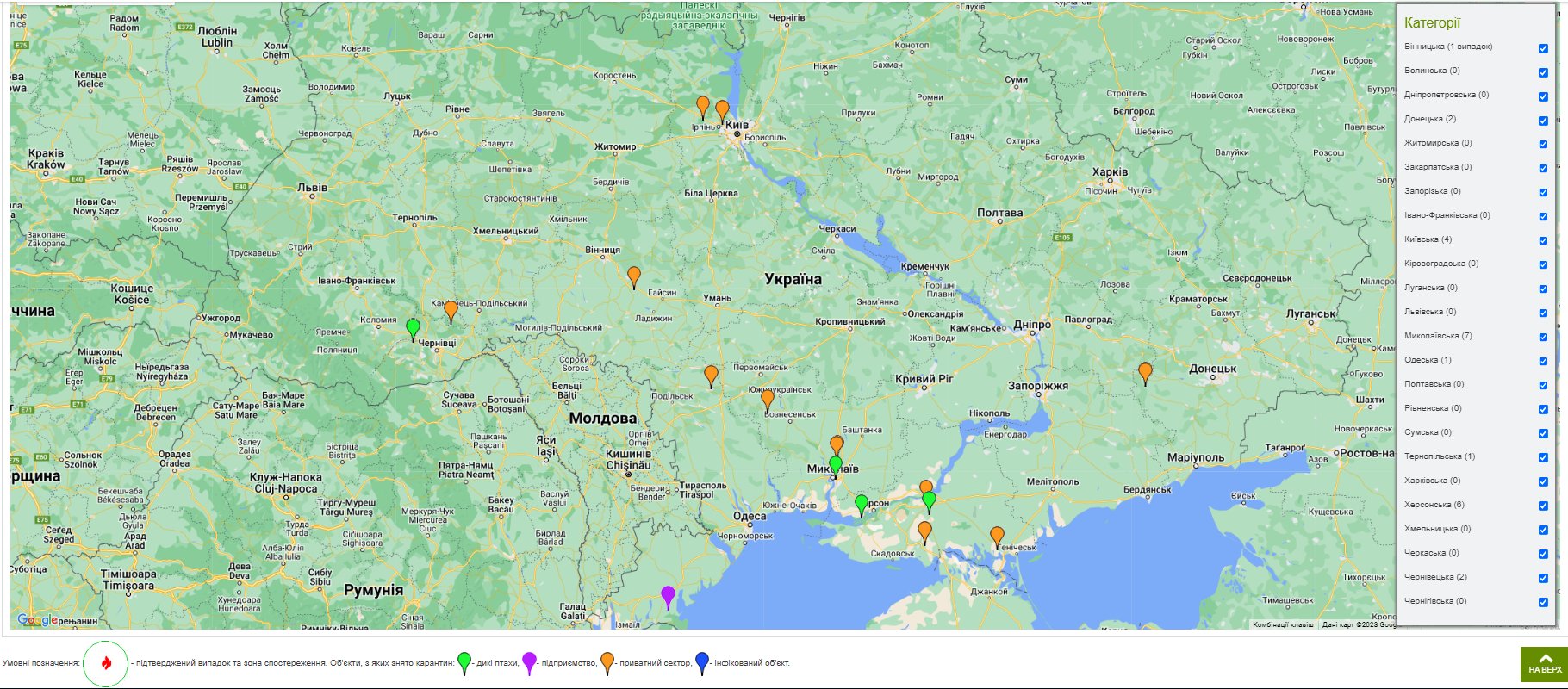Click the Чернівецька (2) category label
Screen dimensions: 1568x689
tap(1435, 577)
